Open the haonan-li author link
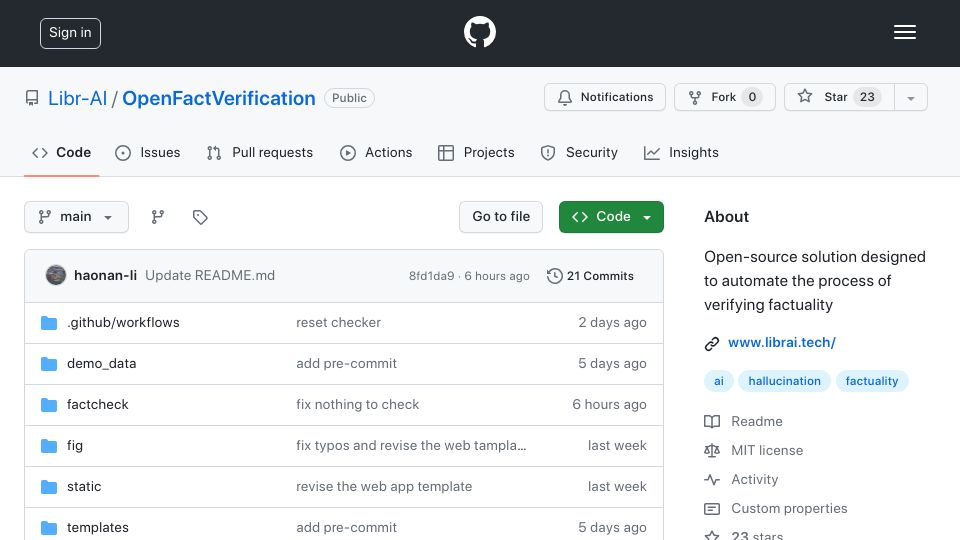This screenshot has width=960, height=540. pos(105,276)
